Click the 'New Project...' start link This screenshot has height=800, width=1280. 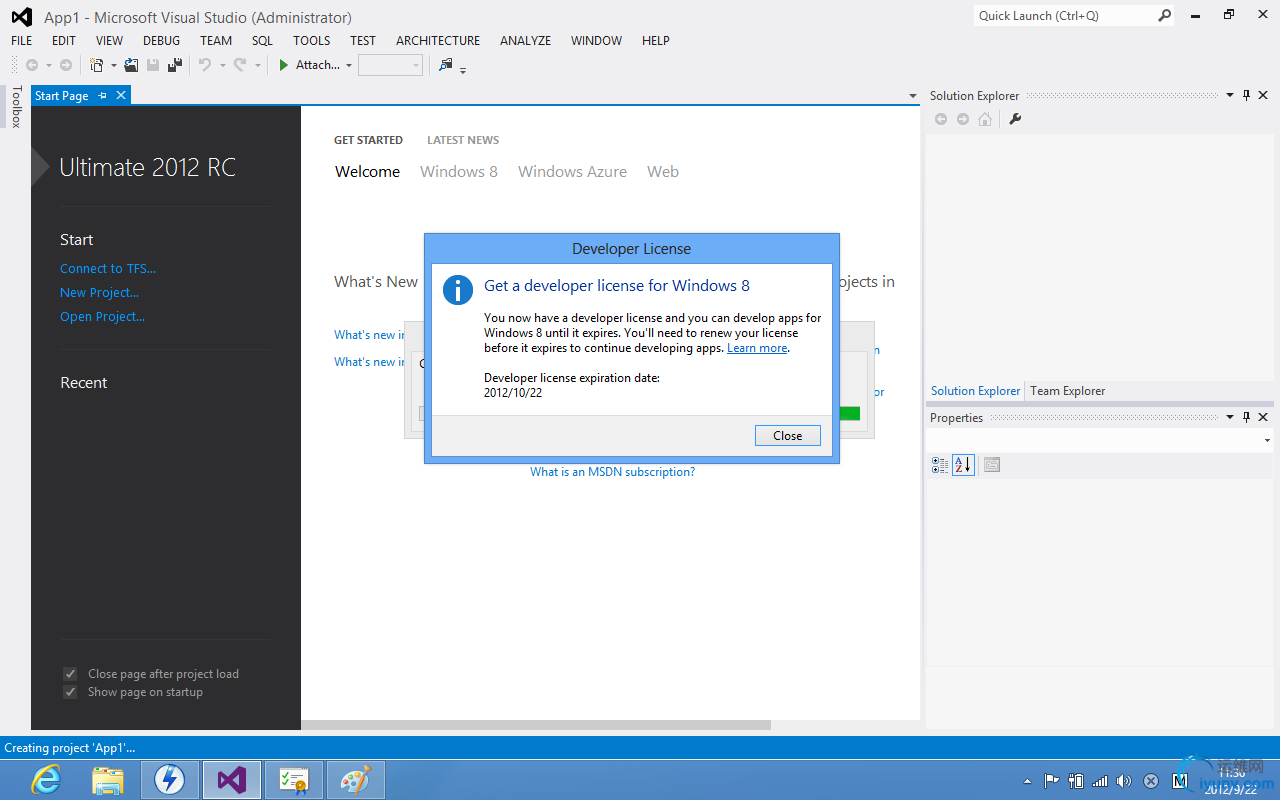(x=99, y=293)
